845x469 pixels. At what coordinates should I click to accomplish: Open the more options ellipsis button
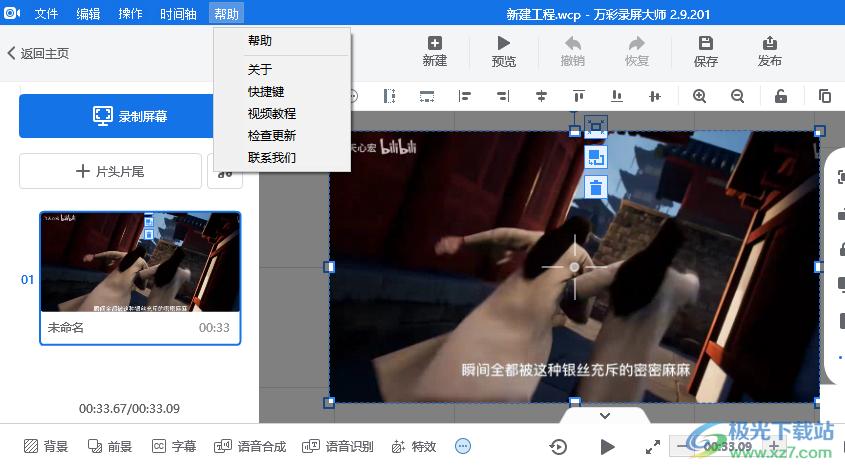coord(463,446)
